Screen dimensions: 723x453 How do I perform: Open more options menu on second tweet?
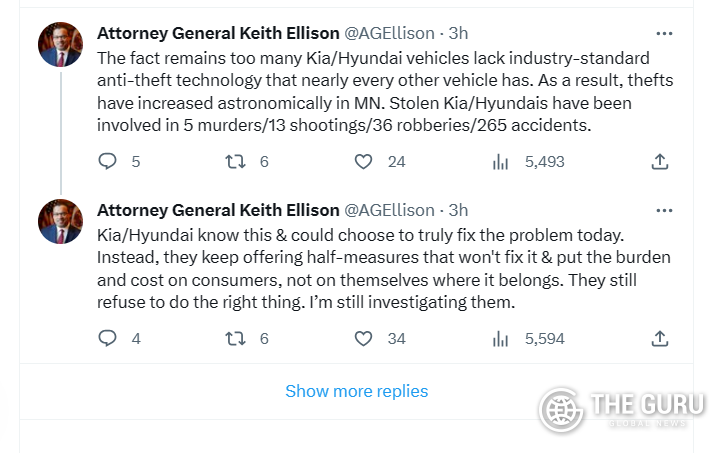[x=663, y=210]
